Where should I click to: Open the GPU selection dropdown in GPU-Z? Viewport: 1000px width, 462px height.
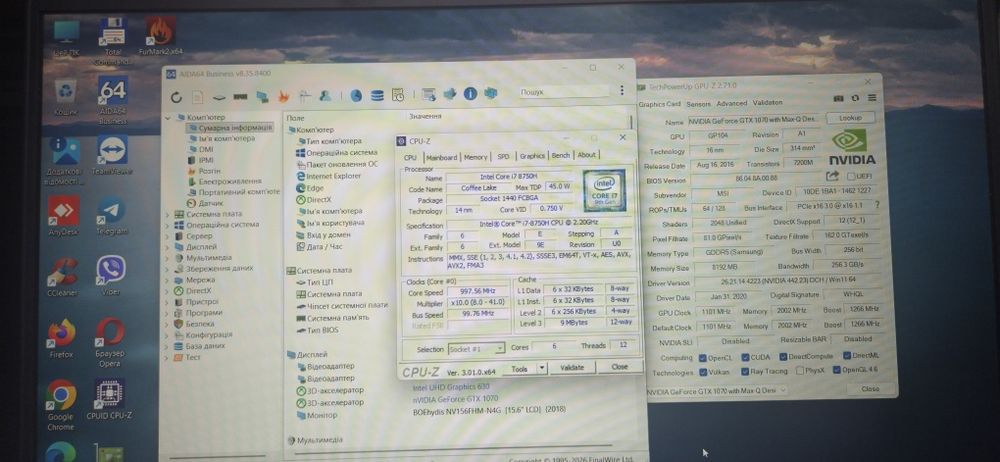pos(717,391)
